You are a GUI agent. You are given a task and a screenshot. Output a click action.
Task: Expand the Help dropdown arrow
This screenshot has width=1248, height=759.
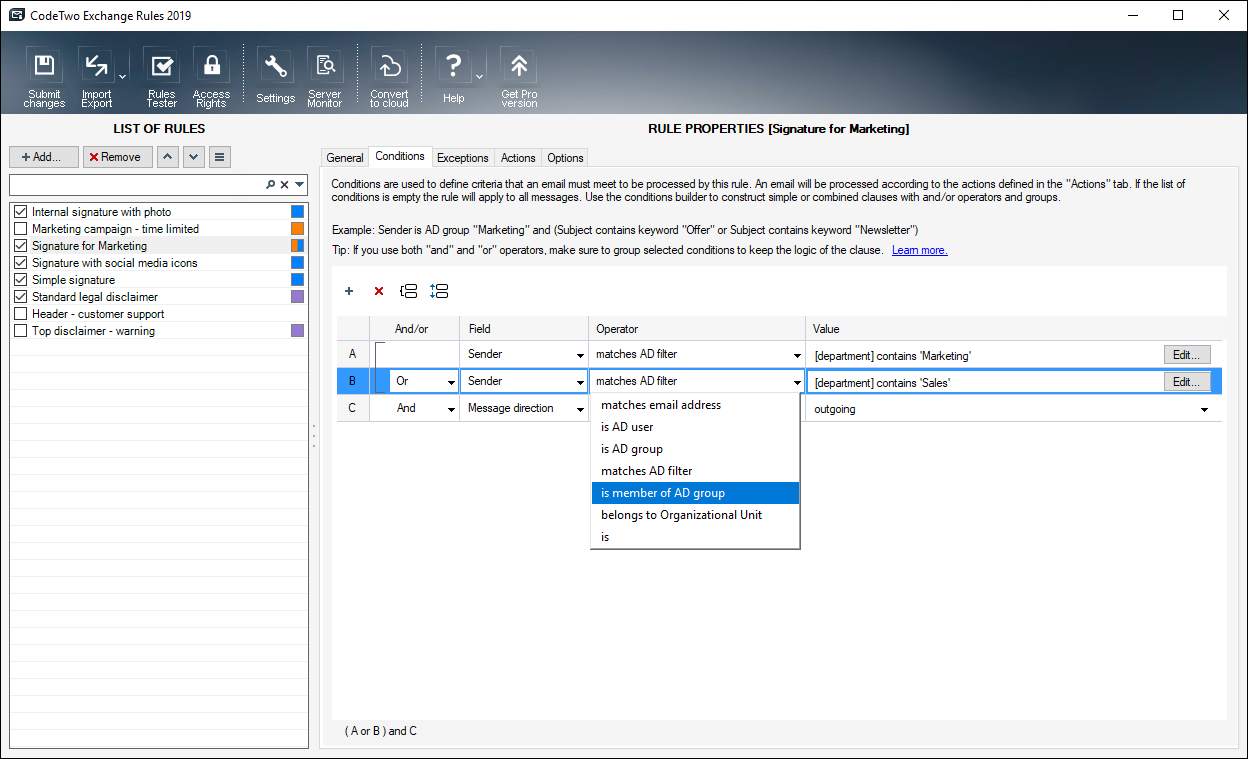pyautogui.click(x=479, y=76)
